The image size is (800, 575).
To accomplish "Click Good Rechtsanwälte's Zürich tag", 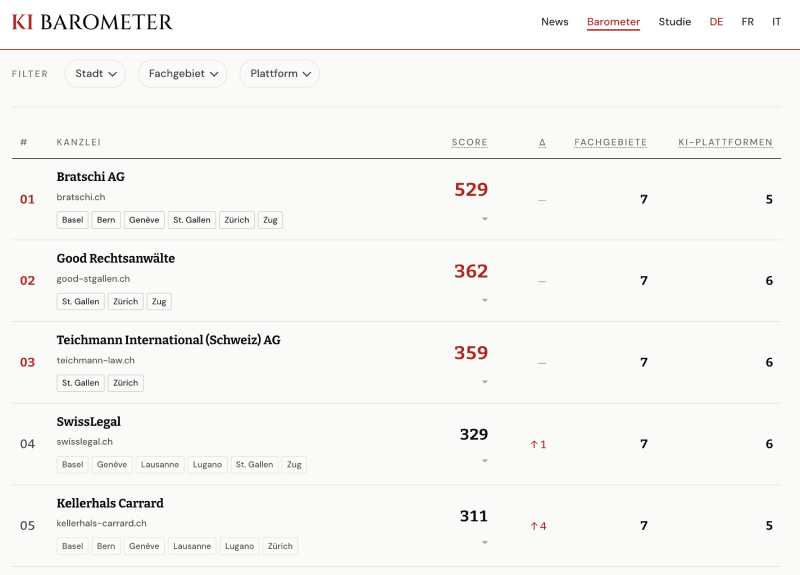I will 126,302.
